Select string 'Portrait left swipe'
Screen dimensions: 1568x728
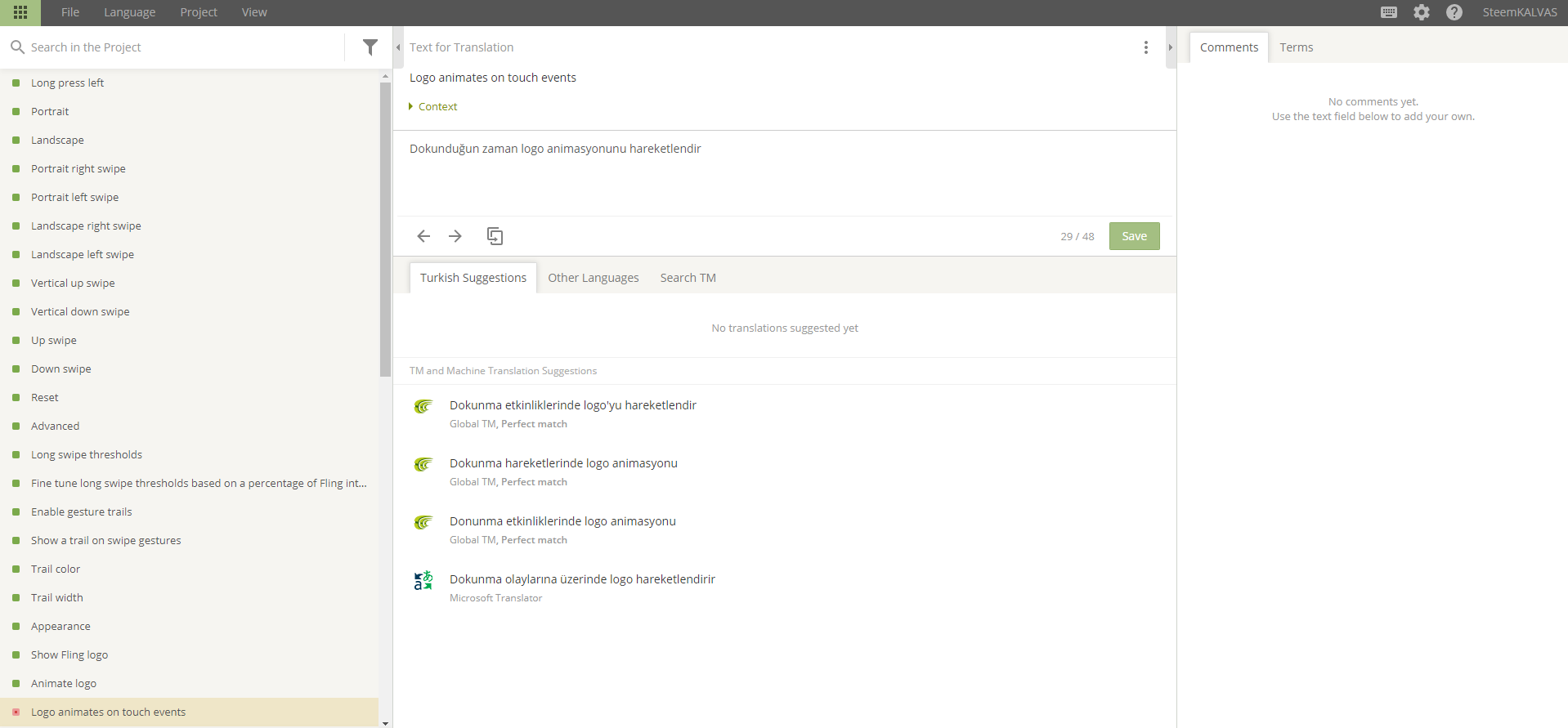coord(189,197)
